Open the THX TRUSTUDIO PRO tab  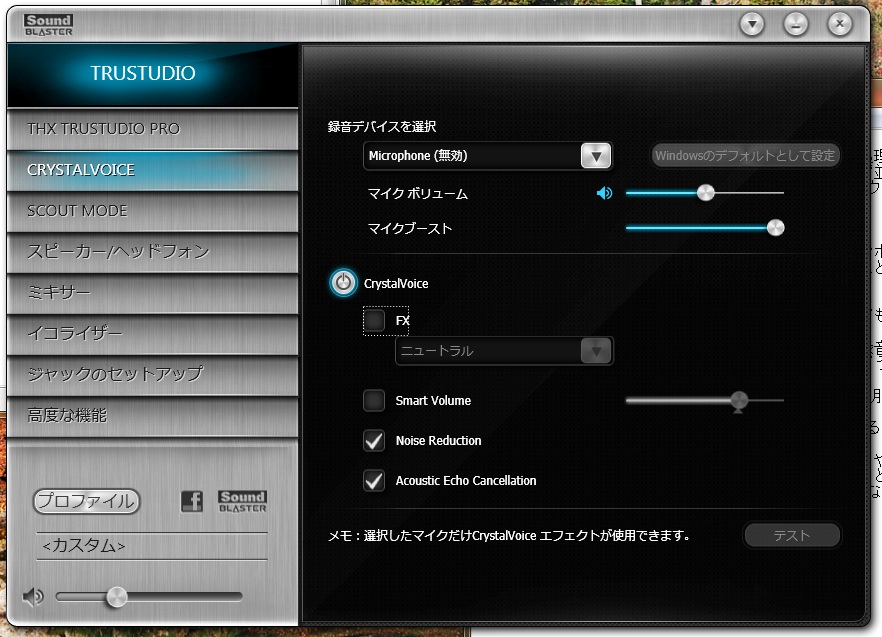coord(152,129)
